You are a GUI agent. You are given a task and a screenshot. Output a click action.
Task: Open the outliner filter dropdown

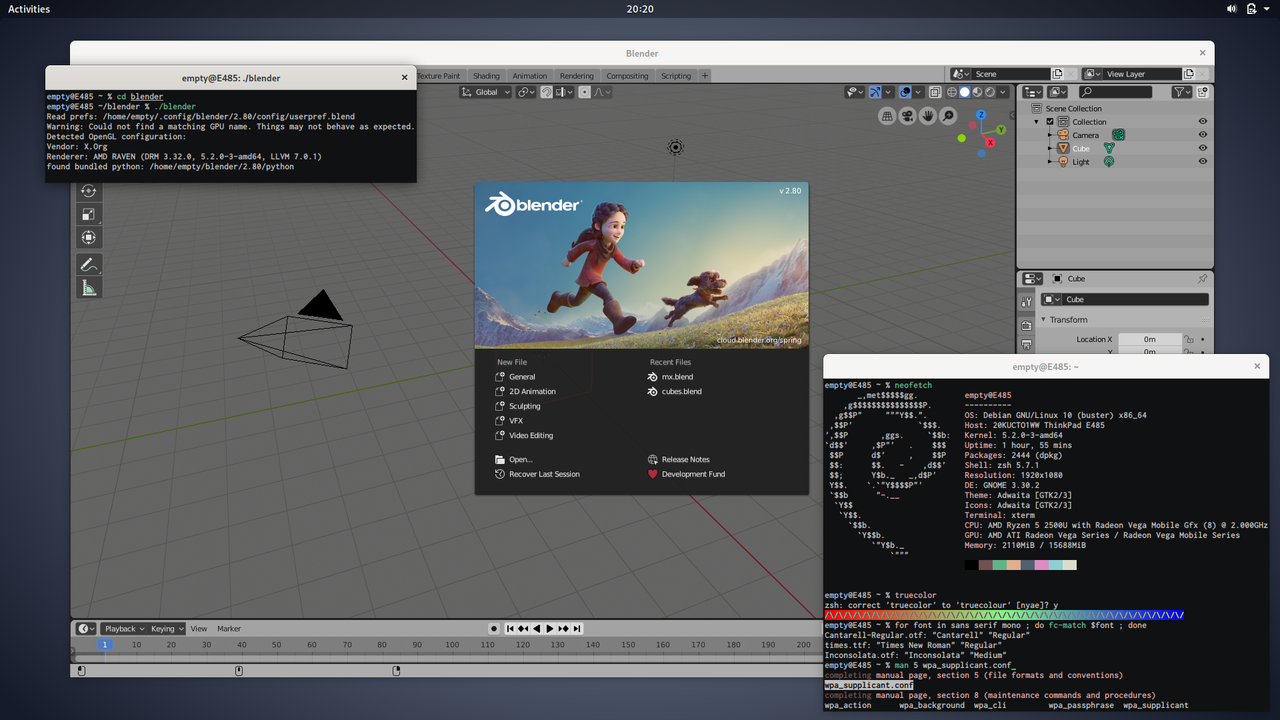(1182, 92)
